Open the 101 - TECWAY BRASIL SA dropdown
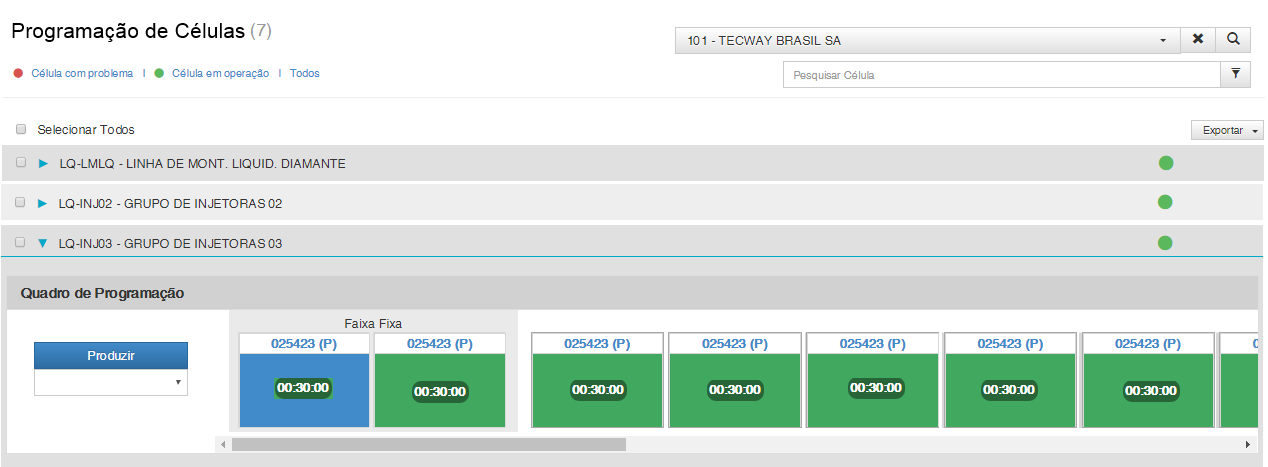Viewport: 1268px width, 467px height. click(x=927, y=40)
